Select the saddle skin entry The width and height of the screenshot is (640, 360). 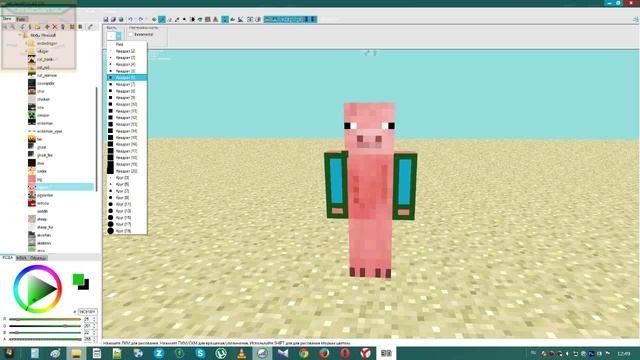pos(42,211)
